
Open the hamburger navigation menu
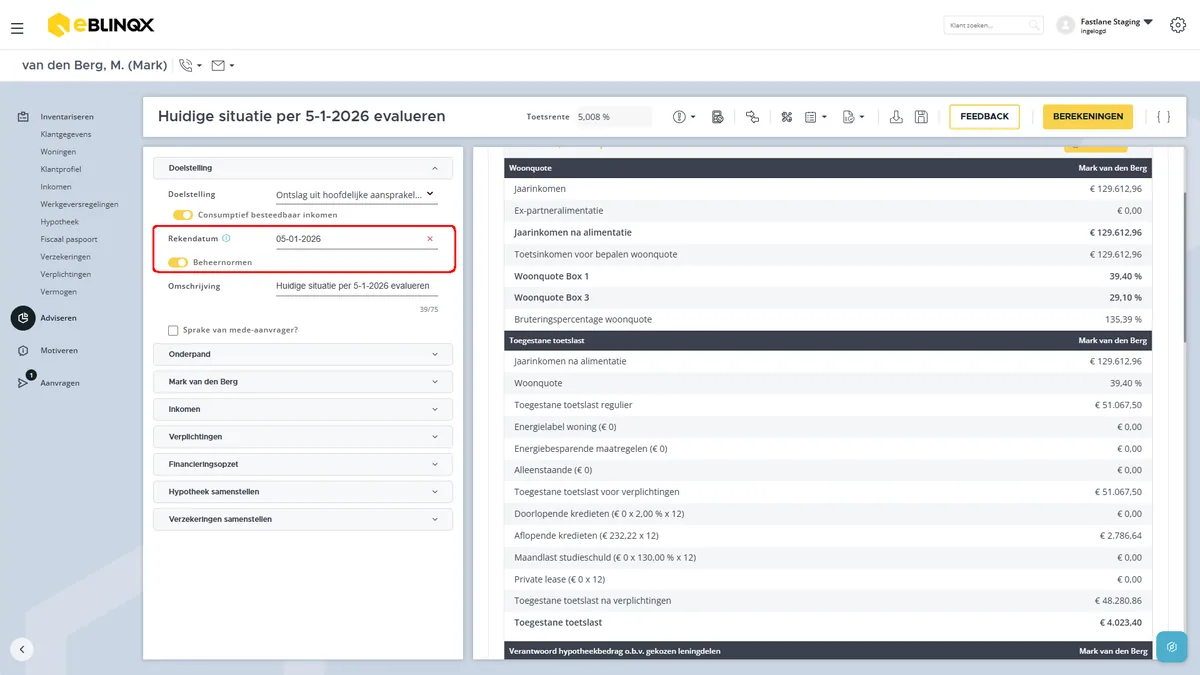point(17,28)
